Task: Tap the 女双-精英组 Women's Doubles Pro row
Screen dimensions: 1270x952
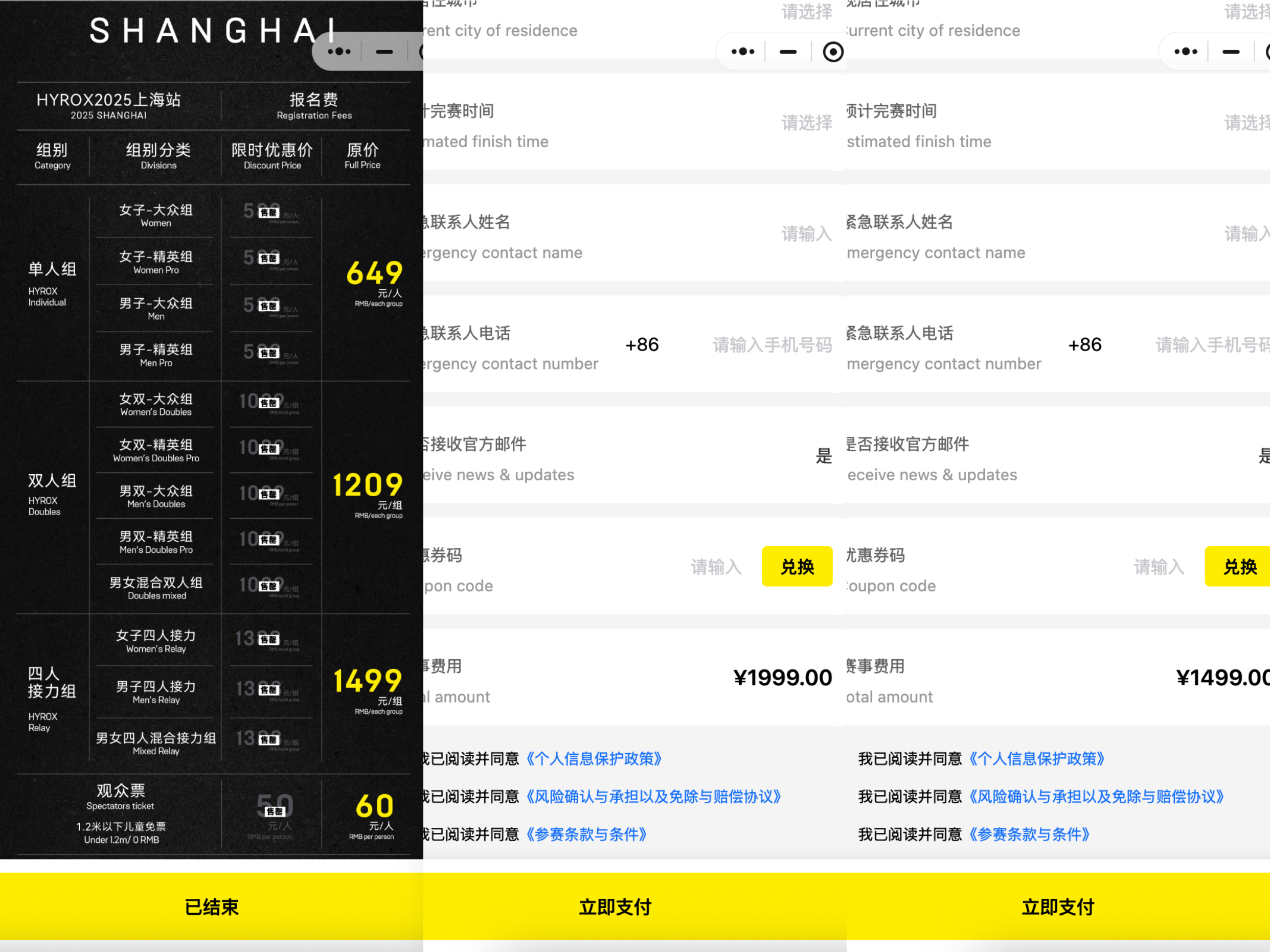Action: pyautogui.click(x=155, y=451)
